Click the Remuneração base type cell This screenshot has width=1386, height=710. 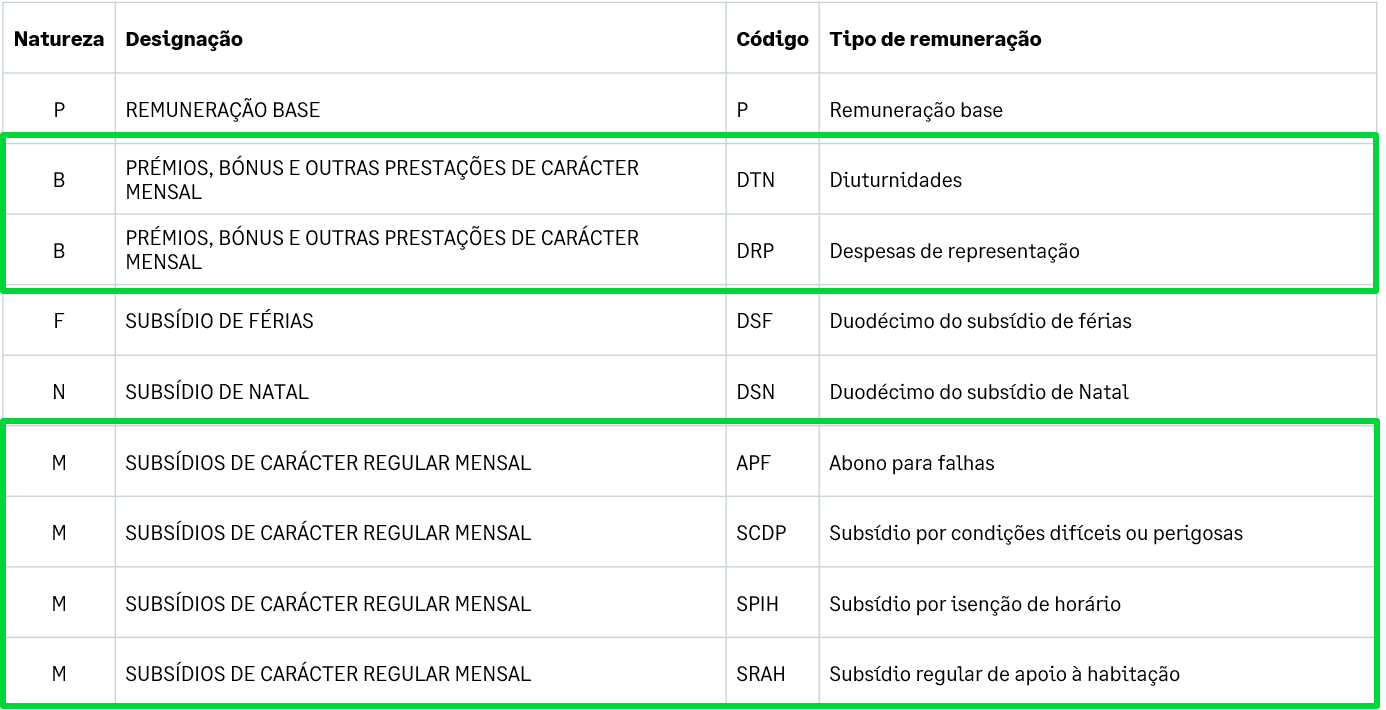[x=1098, y=110]
